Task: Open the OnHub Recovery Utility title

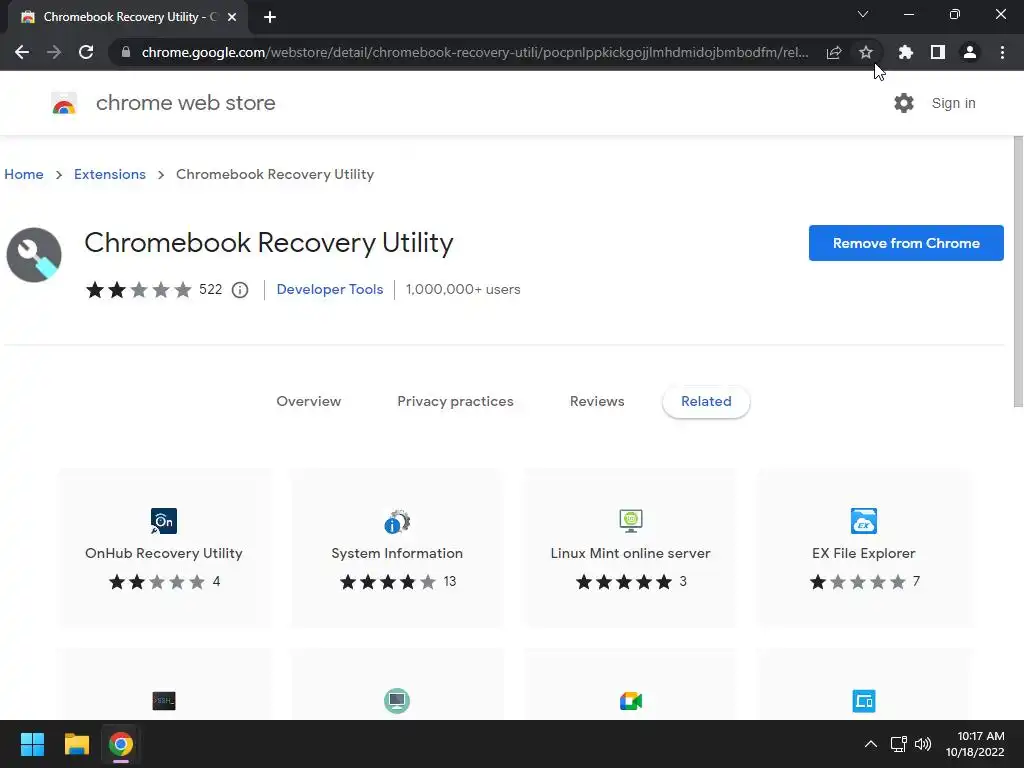Action: [164, 553]
